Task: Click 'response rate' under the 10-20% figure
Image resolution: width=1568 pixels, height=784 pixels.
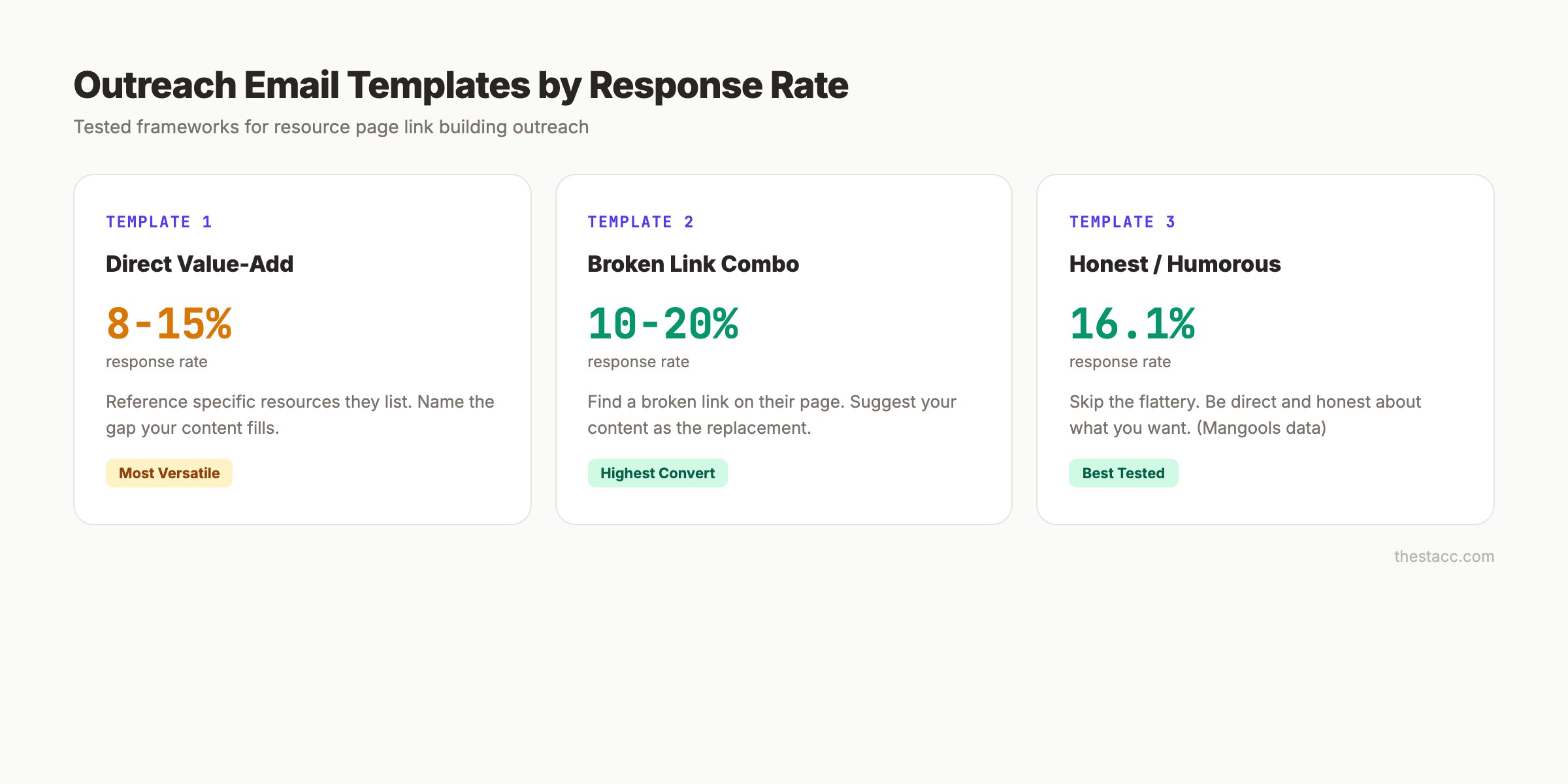Action: click(638, 361)
